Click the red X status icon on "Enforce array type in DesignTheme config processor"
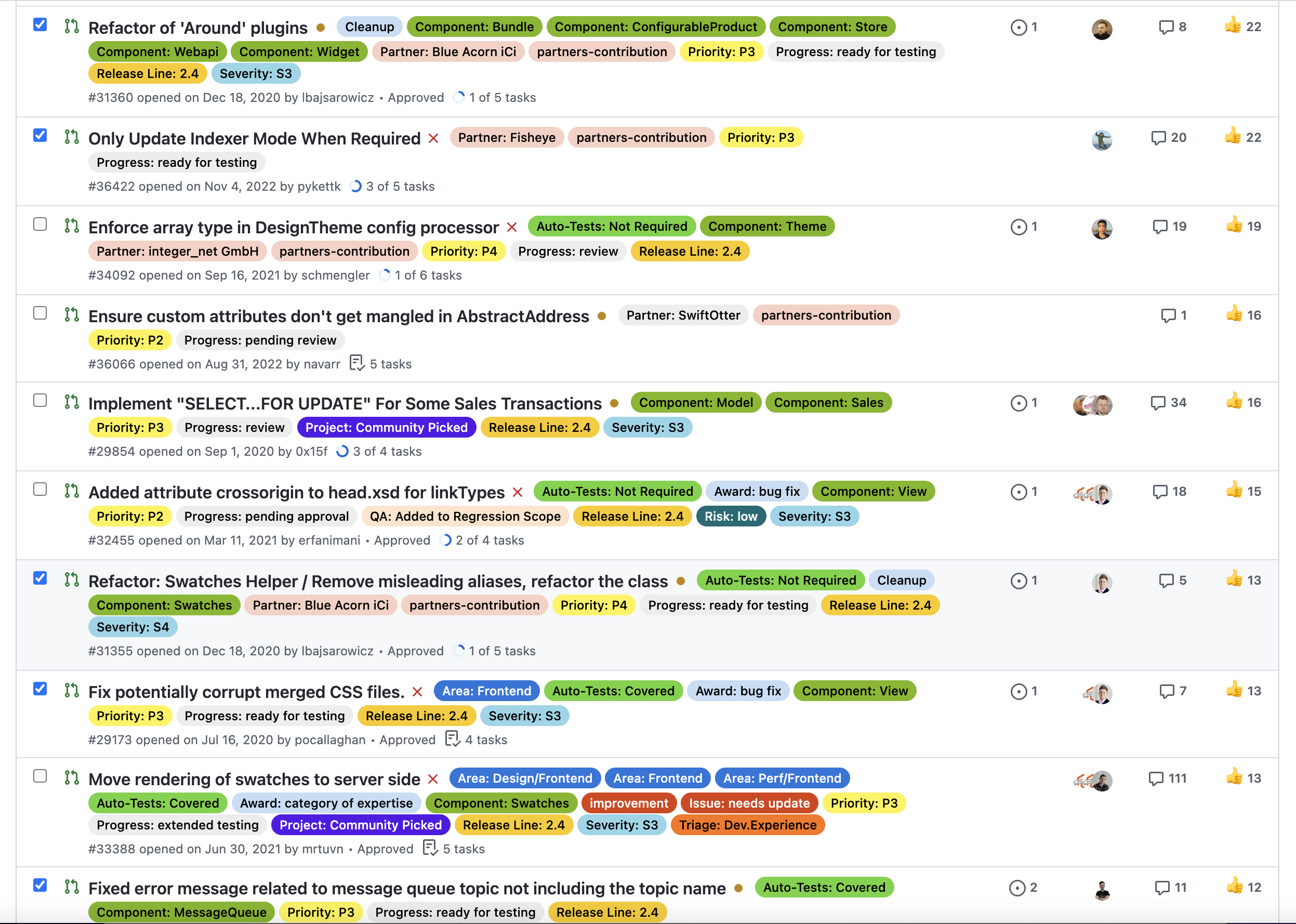Viewport: 1296px width, 924px height. [x=511, y=227]
